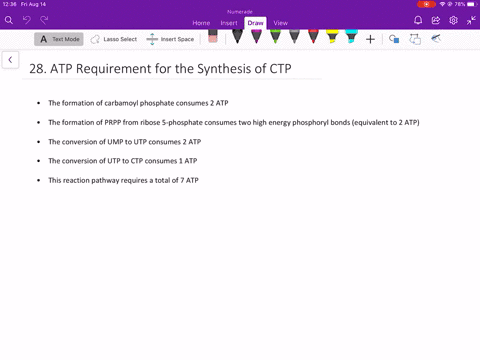Edit the page title about CTP
The height and width of the screenshot is (360, 480).
160,69
